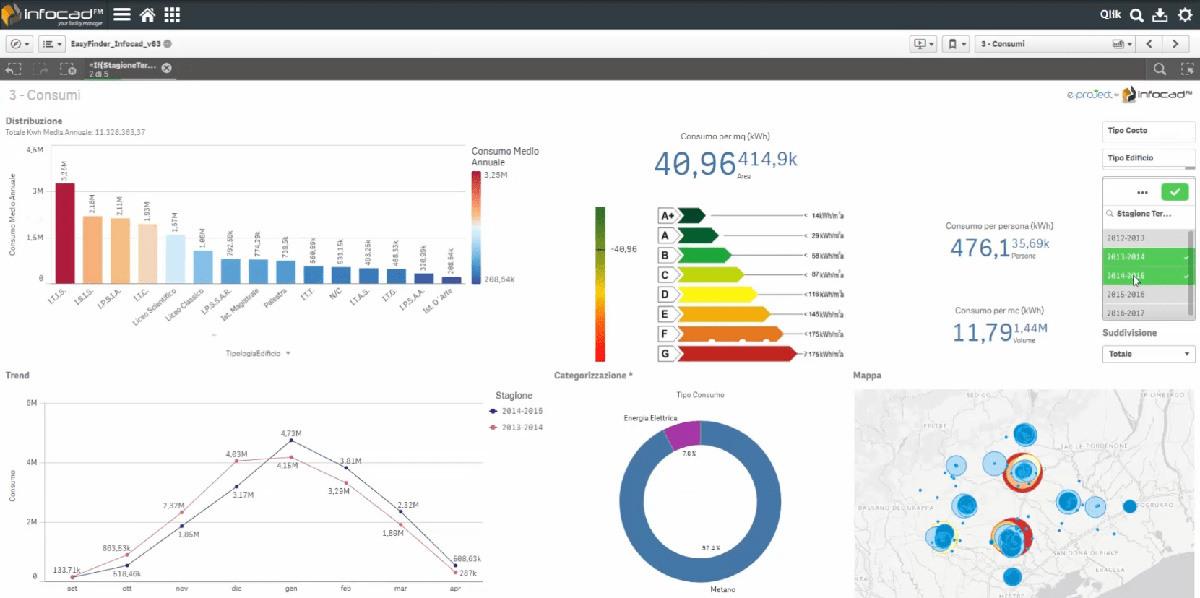Step back selection in selections bar
This screenshot has width=1200, height=598.
pos(14,69)
